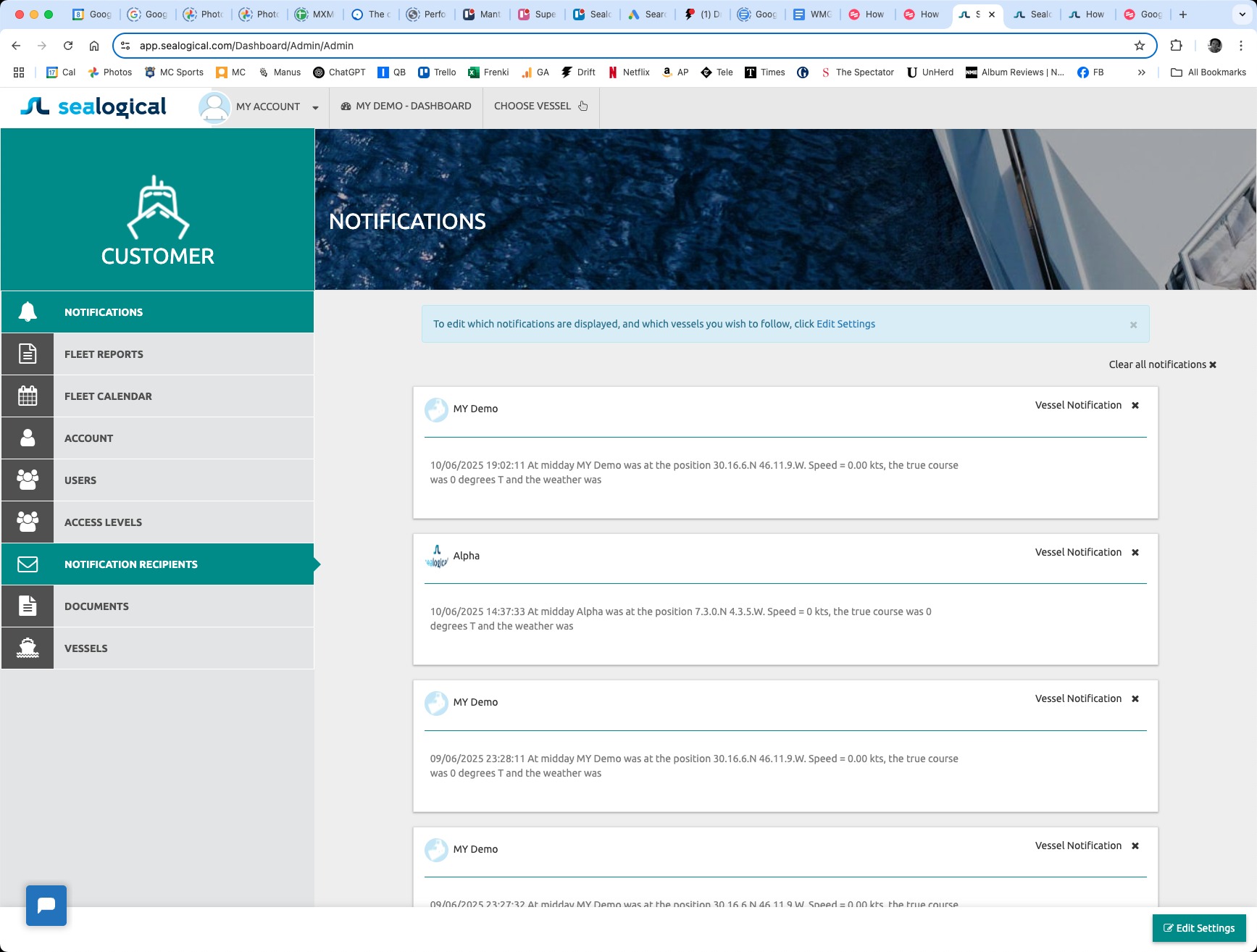This screenshot has width=1257, height=952.
Task: Close the active Sealogical tab
Action: [x=992, y=14]
